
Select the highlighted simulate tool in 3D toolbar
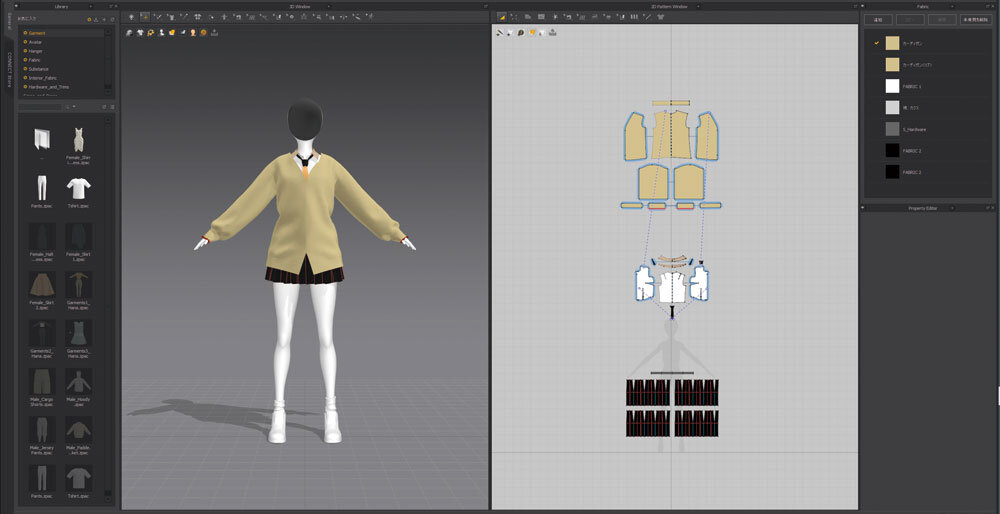pos(145,18)
